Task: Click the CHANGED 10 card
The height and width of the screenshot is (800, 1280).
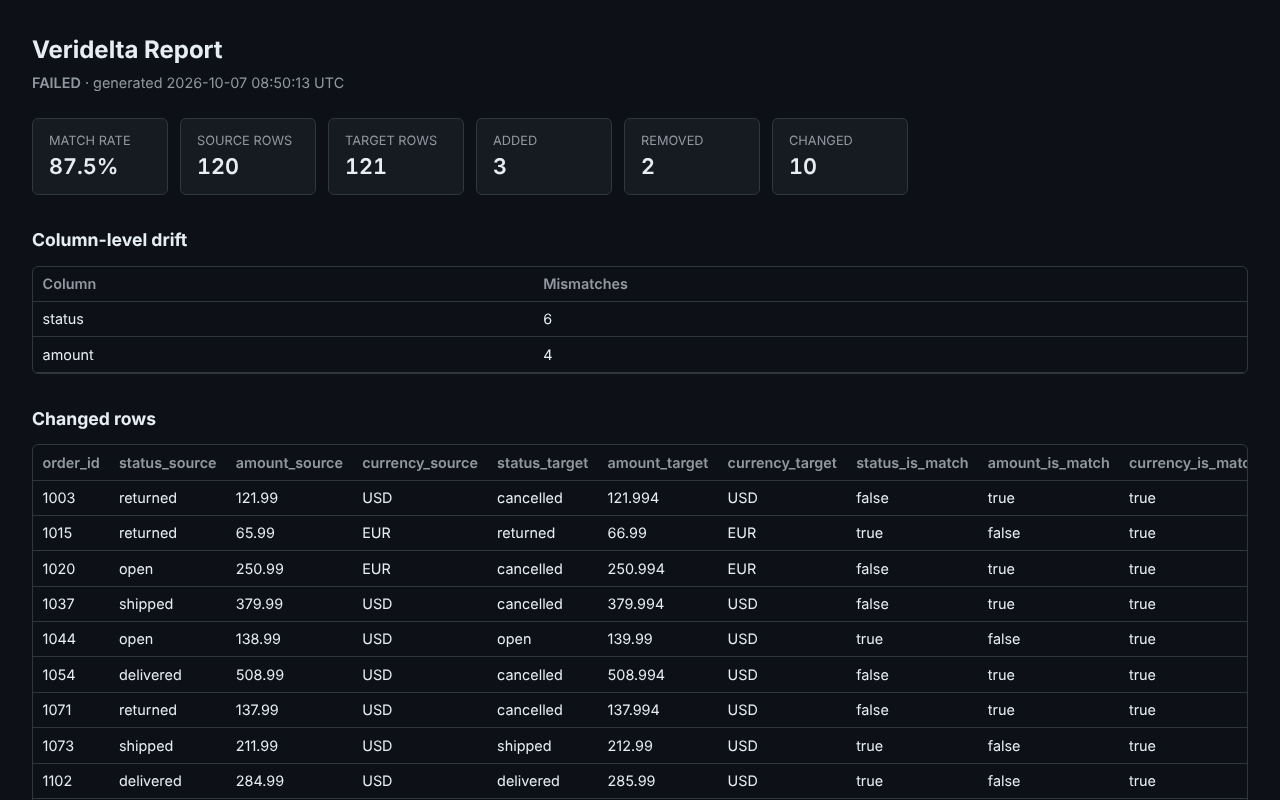Action: (840, 156)
